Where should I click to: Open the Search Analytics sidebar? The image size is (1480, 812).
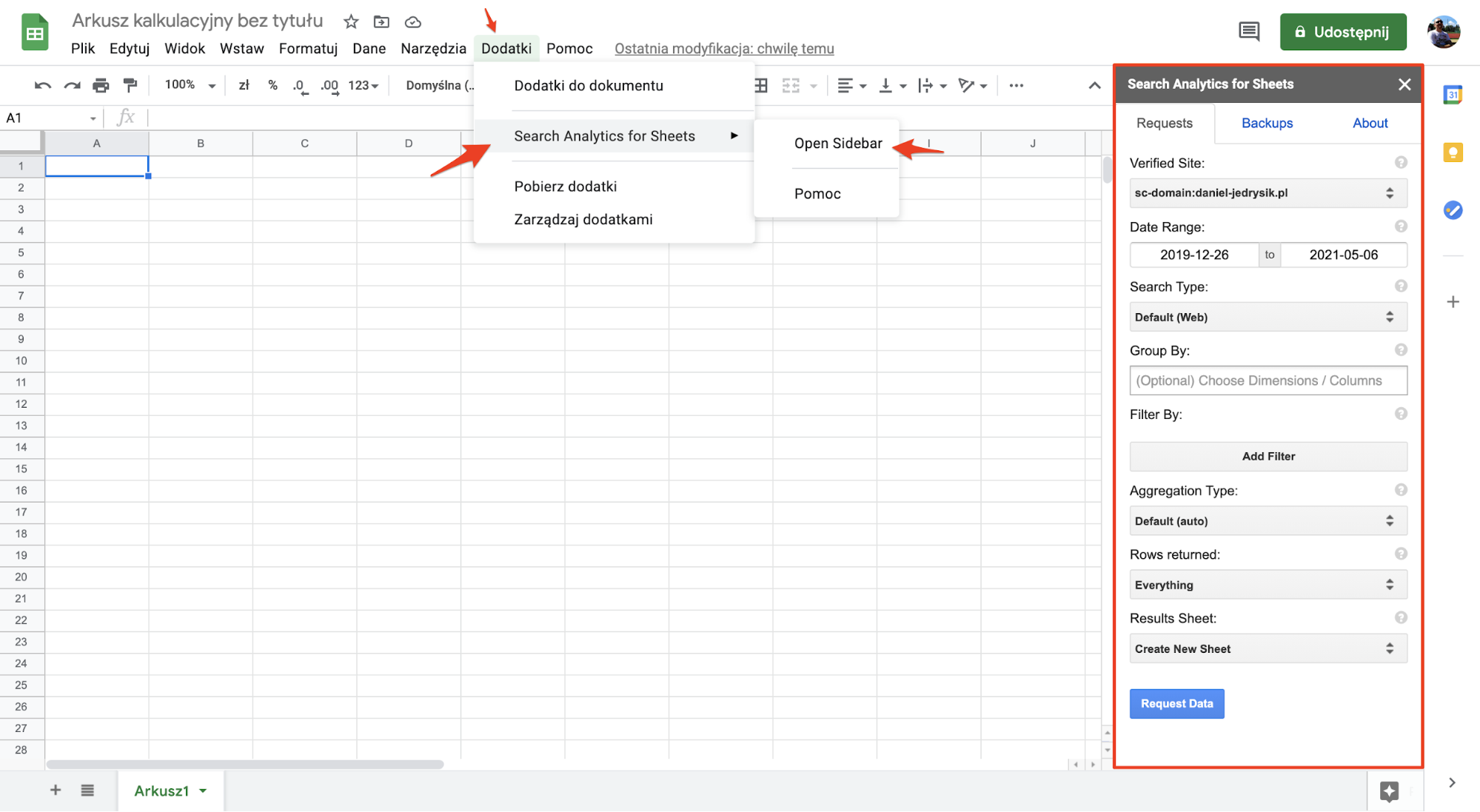[838, 142]
